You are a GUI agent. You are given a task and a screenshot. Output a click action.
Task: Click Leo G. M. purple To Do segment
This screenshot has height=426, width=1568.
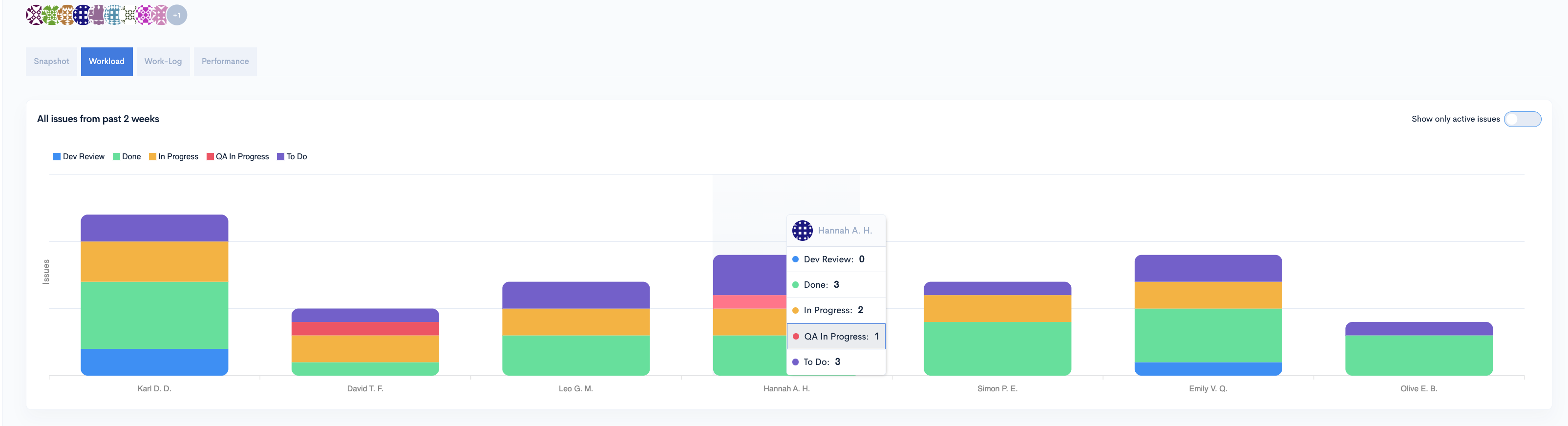pos(576,295)
